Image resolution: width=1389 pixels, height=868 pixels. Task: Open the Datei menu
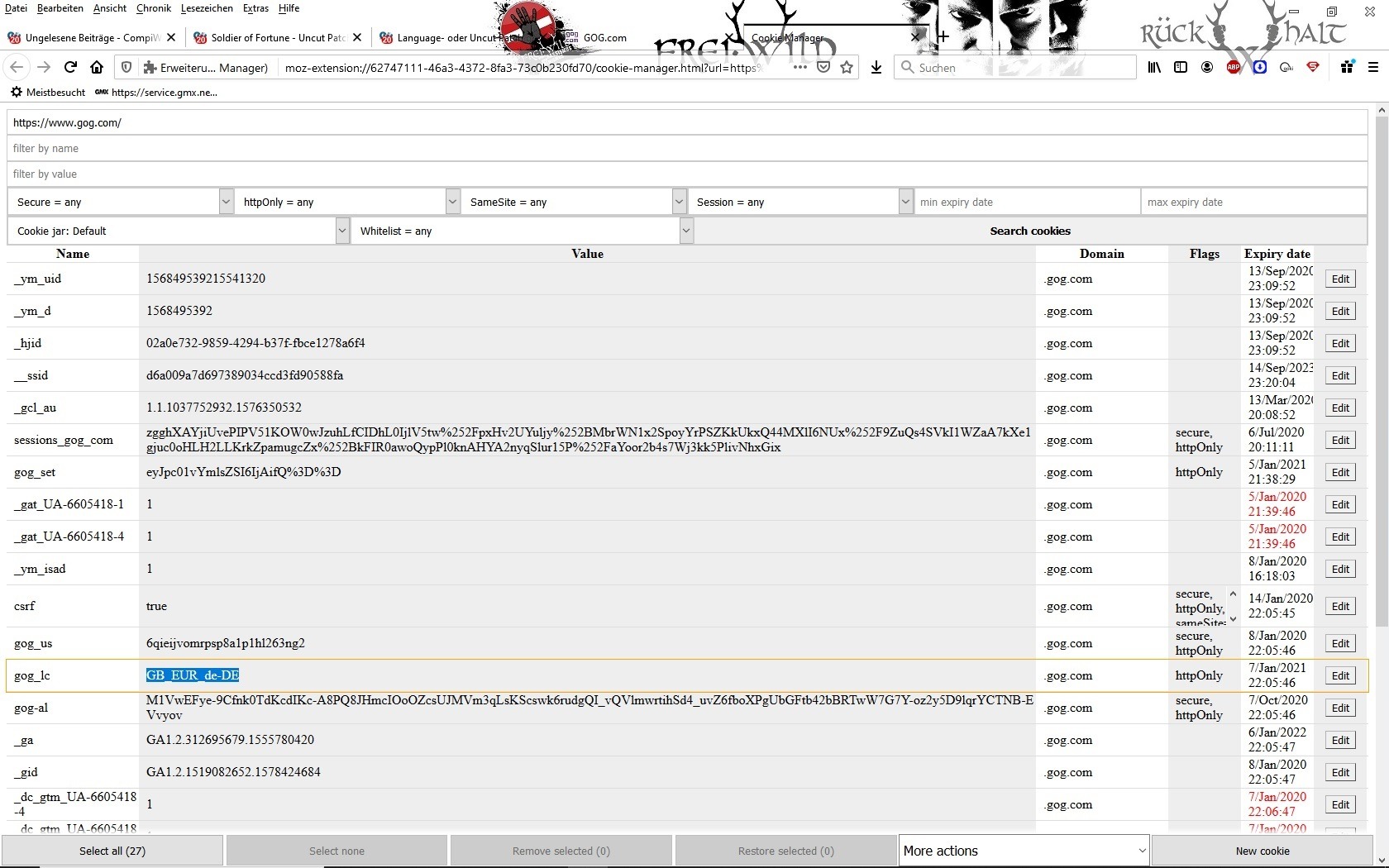[x=16, y=8]
